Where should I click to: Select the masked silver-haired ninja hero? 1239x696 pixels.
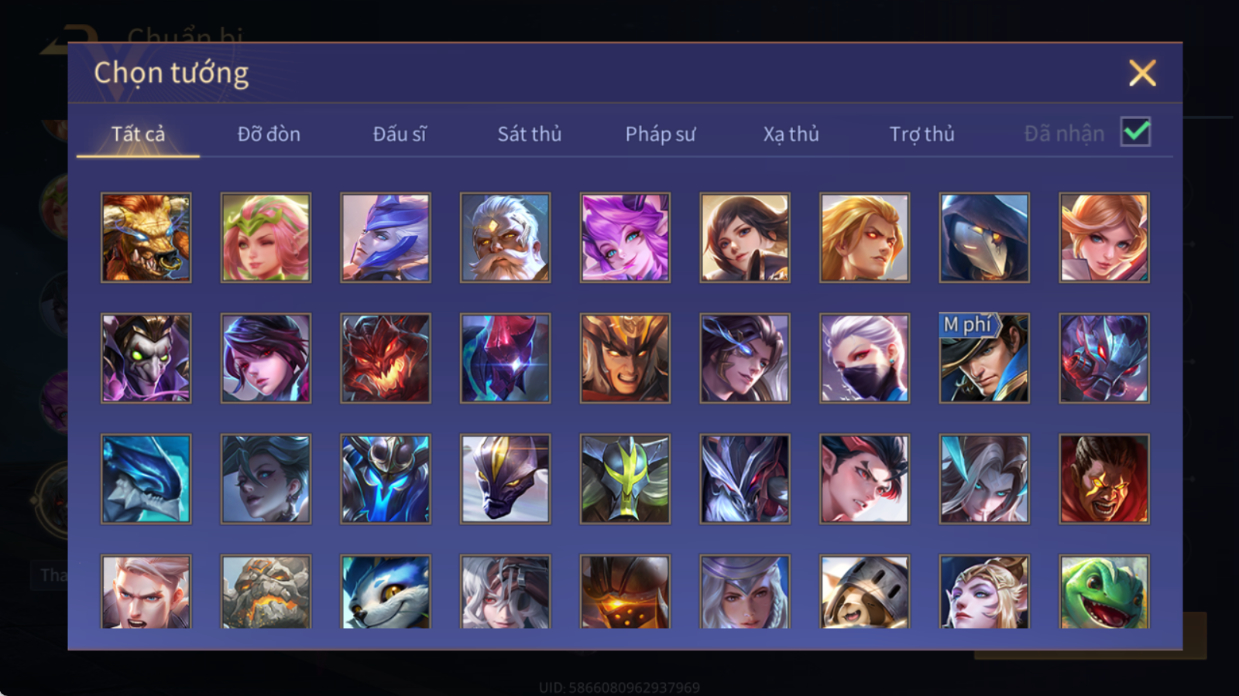(x=864, y=358)
